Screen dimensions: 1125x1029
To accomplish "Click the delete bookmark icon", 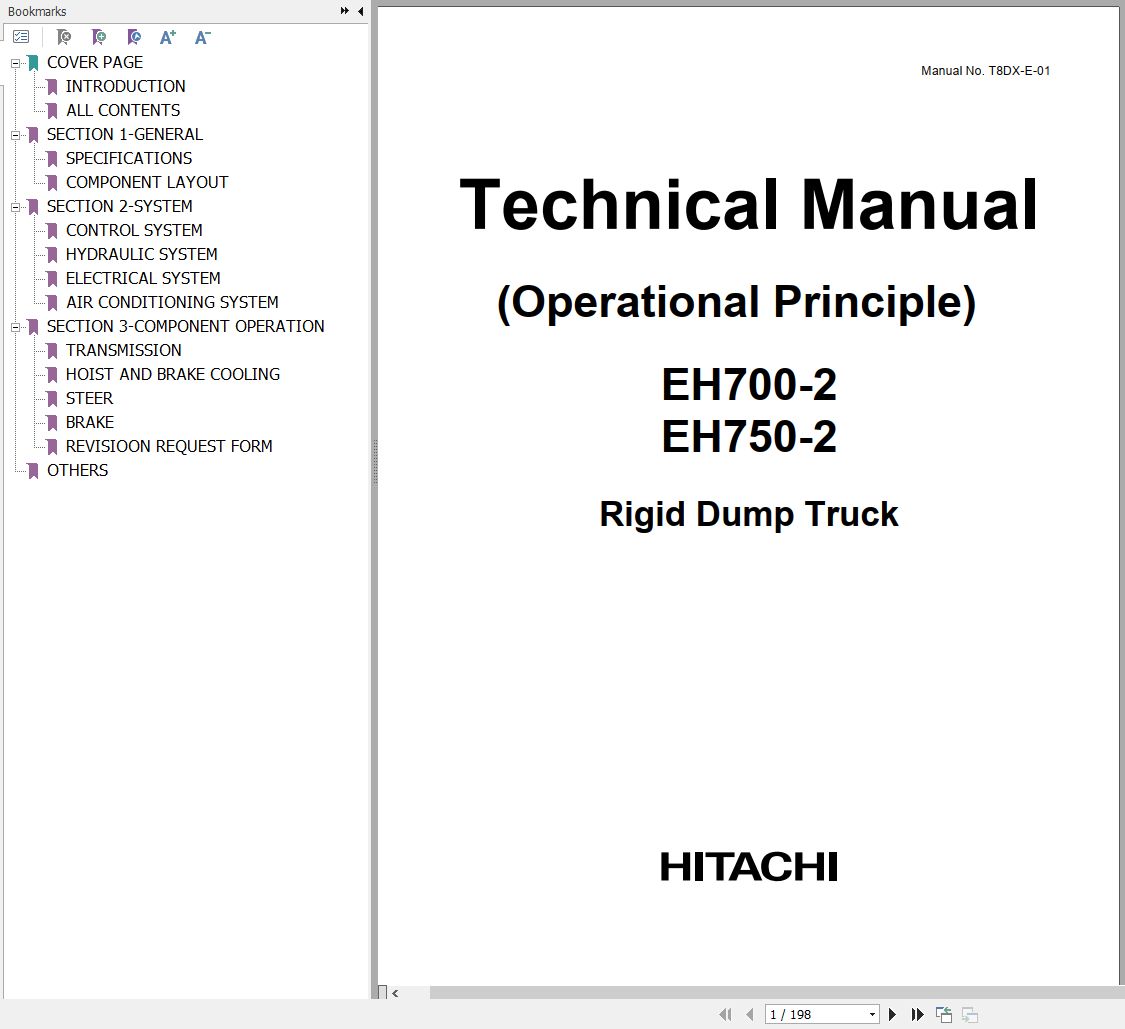I will click(x=64, y=37).
